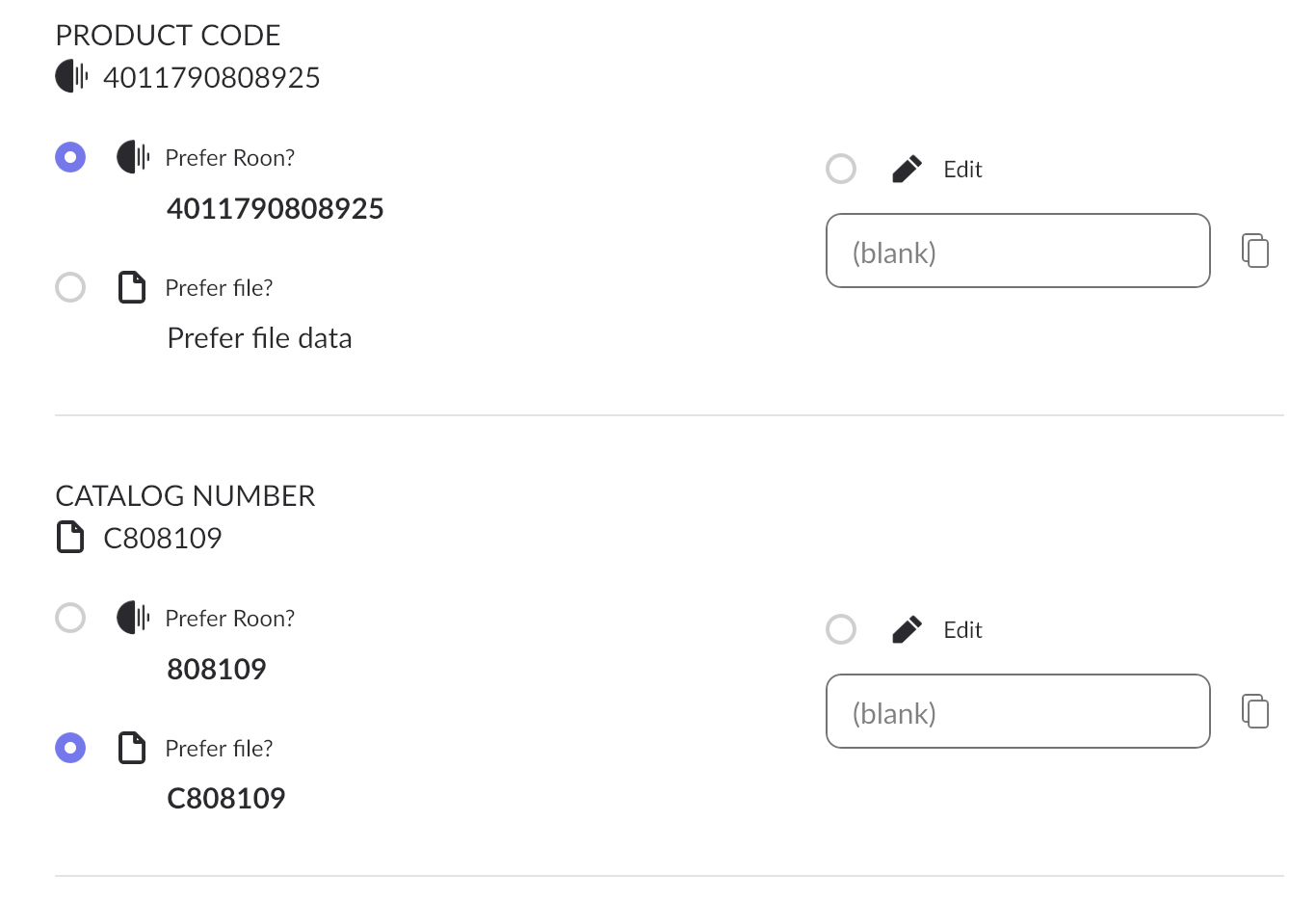The width and height of the screenshot is (1316, 900).
Task: Select Prefer file radio for Catalog Number
Action: click(70, 748)
